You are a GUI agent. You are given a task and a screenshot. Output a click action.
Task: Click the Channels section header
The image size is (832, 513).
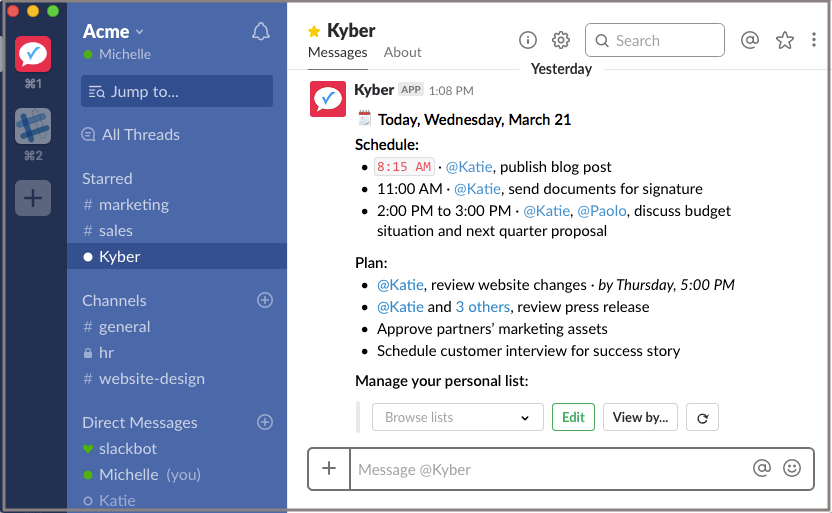pyautogui.click(x=114, y=301)
